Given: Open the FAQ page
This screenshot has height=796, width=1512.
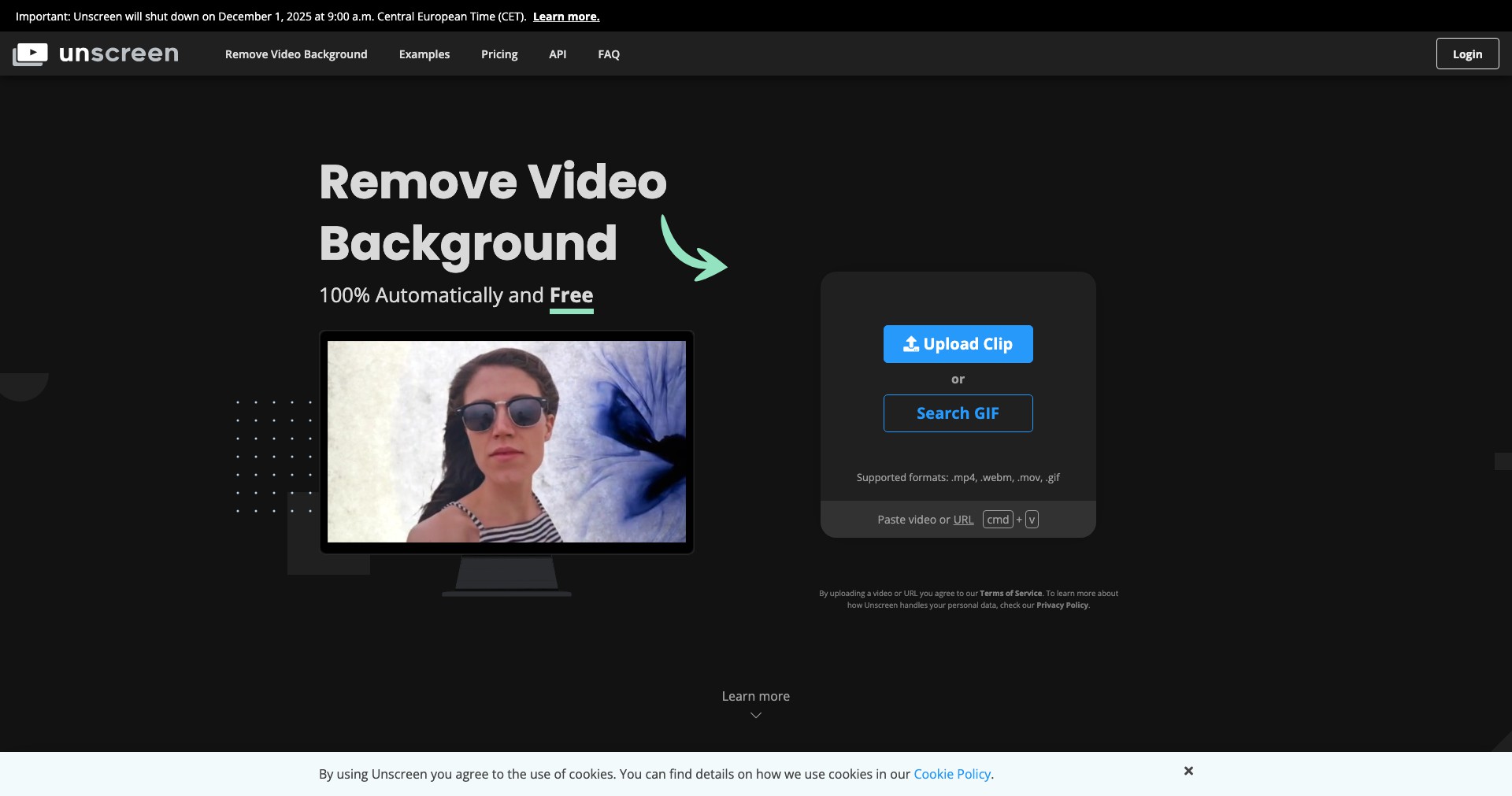Looking at the screenshot, I should tap(609, 54).
